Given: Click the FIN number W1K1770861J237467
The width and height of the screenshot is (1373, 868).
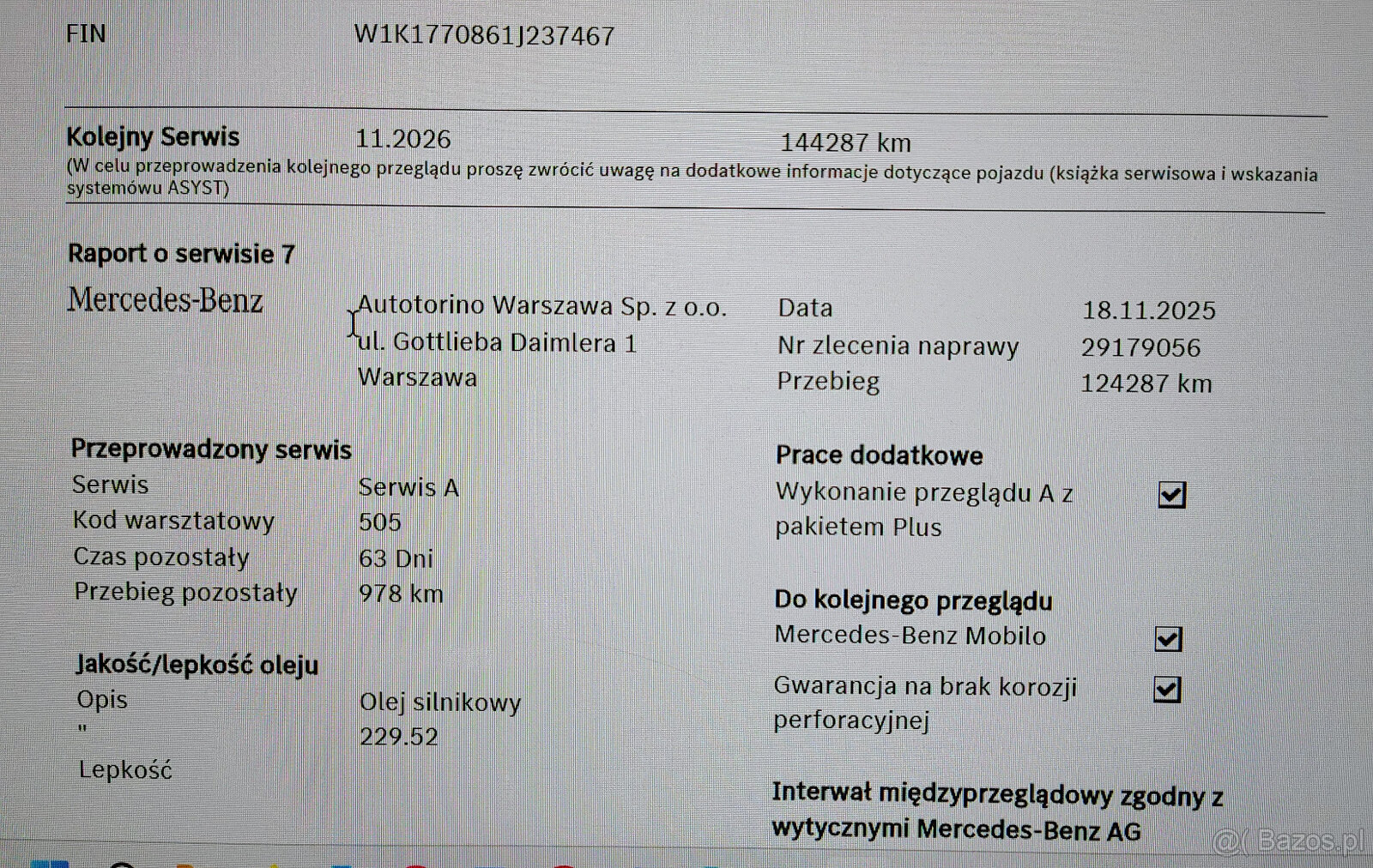Looking at the screenshot, I should coord(484,36).
